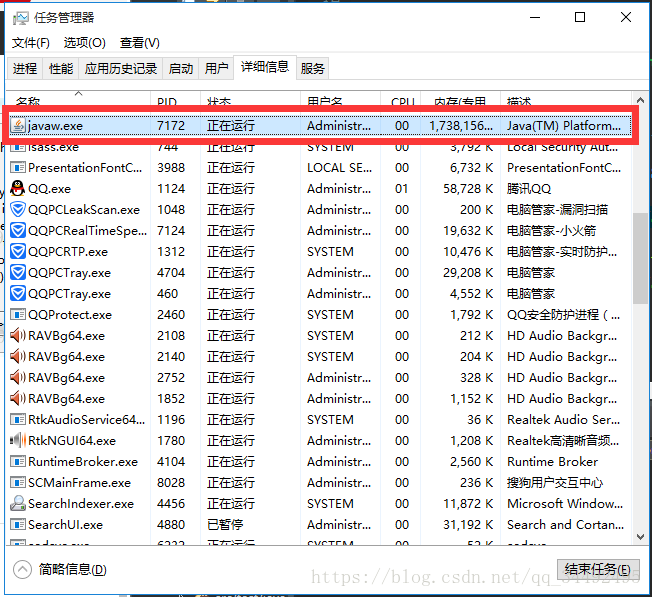Click CPU value 01 for QQ.exe
Viewport: 652px width, 597px height.
401,189
